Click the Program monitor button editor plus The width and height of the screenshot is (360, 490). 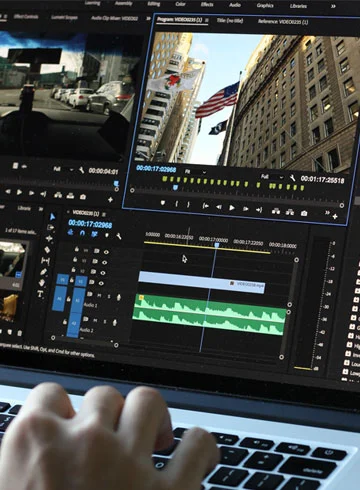(x=335, y=217)
